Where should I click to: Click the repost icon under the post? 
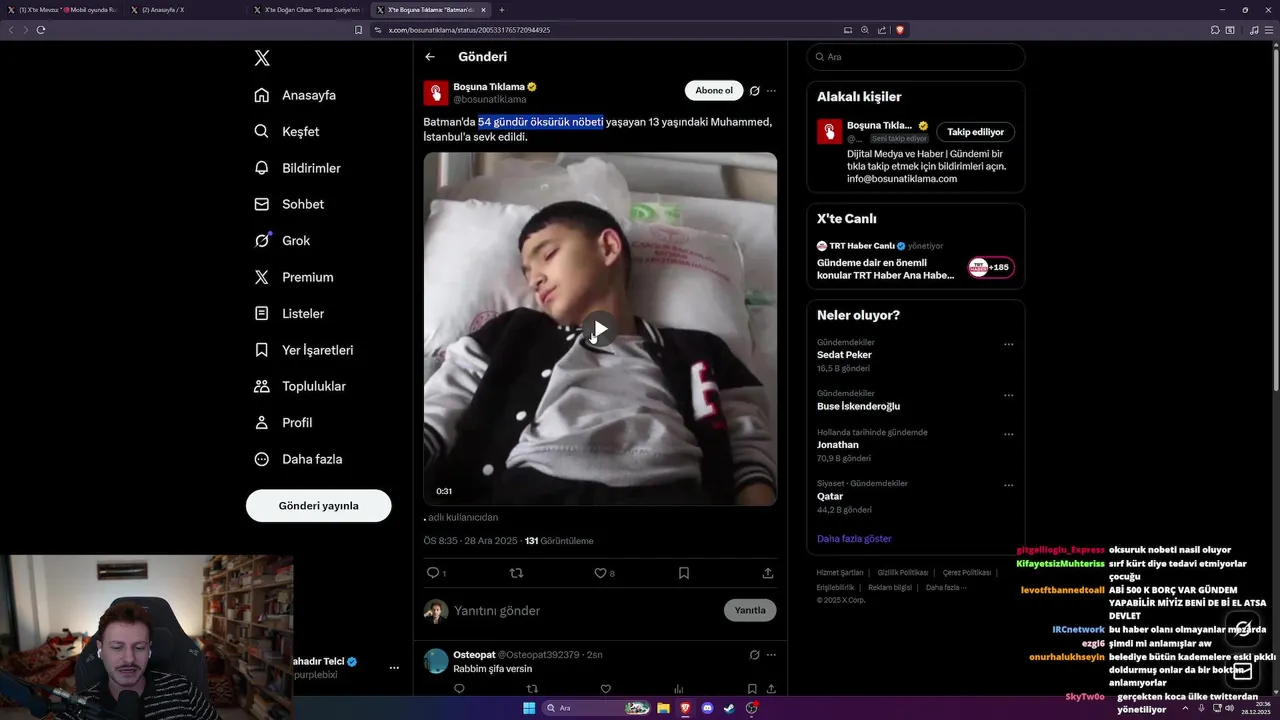coord(516,573)
